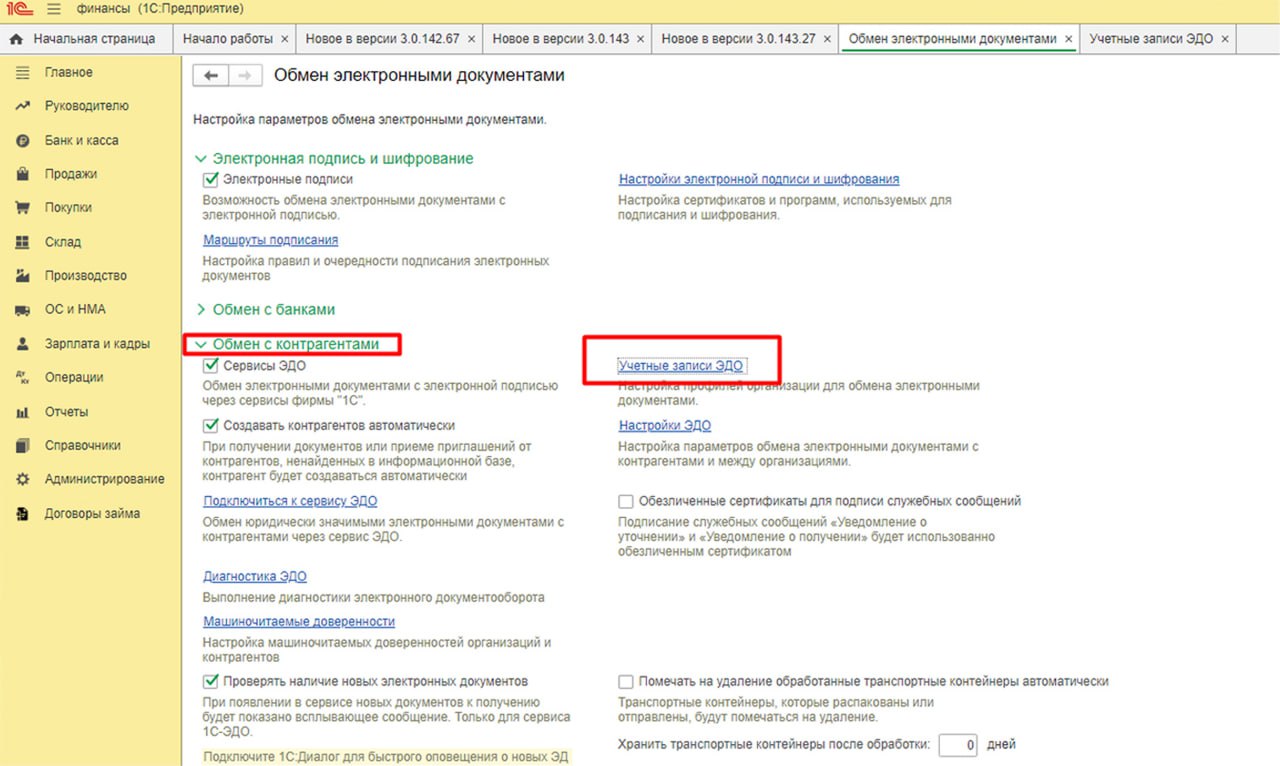Close the Начало работы tab
Screen dimensions: 1280x766
tap(285, 39)
